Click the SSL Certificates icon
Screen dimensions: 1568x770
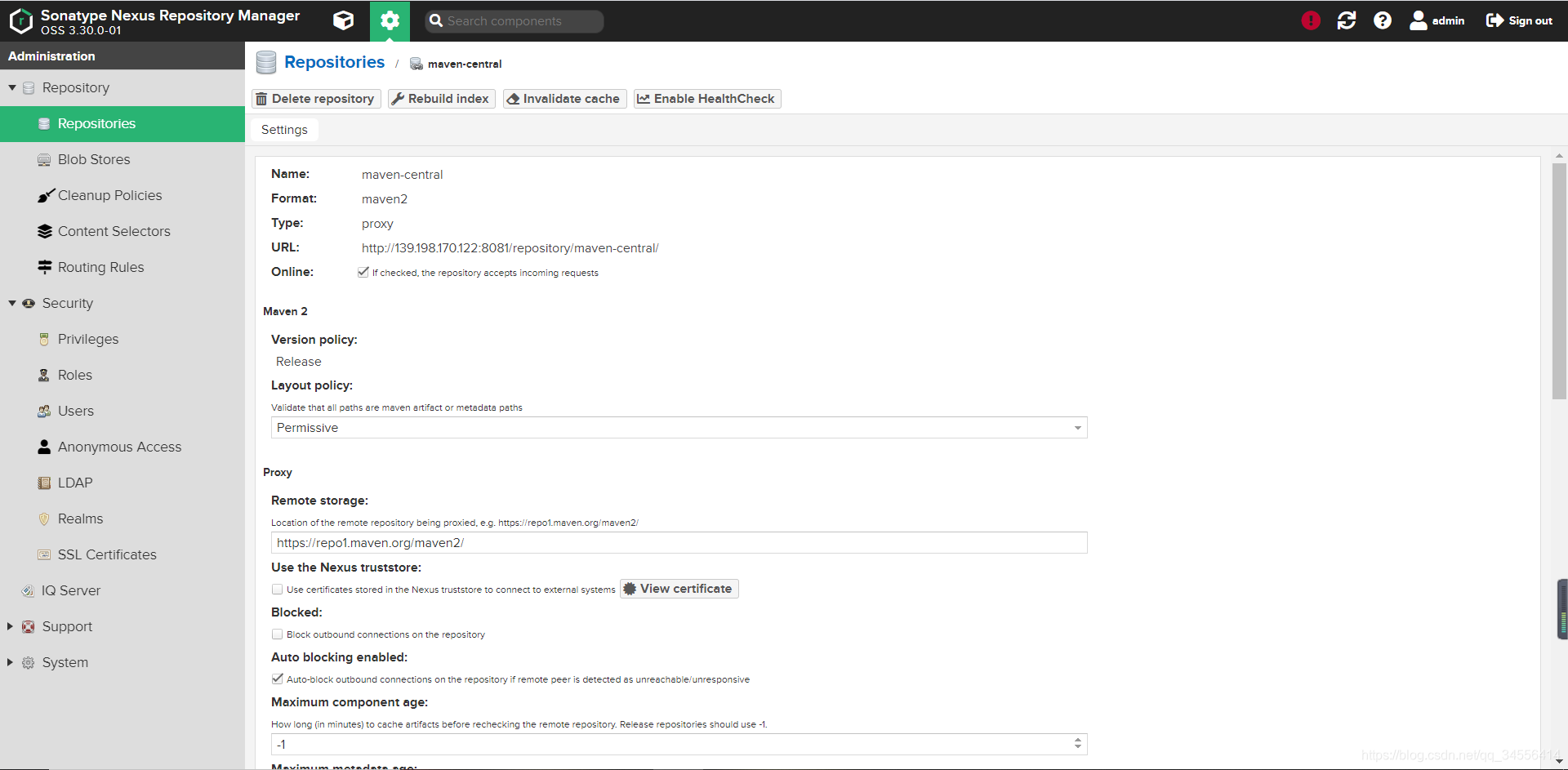point(44,554)
